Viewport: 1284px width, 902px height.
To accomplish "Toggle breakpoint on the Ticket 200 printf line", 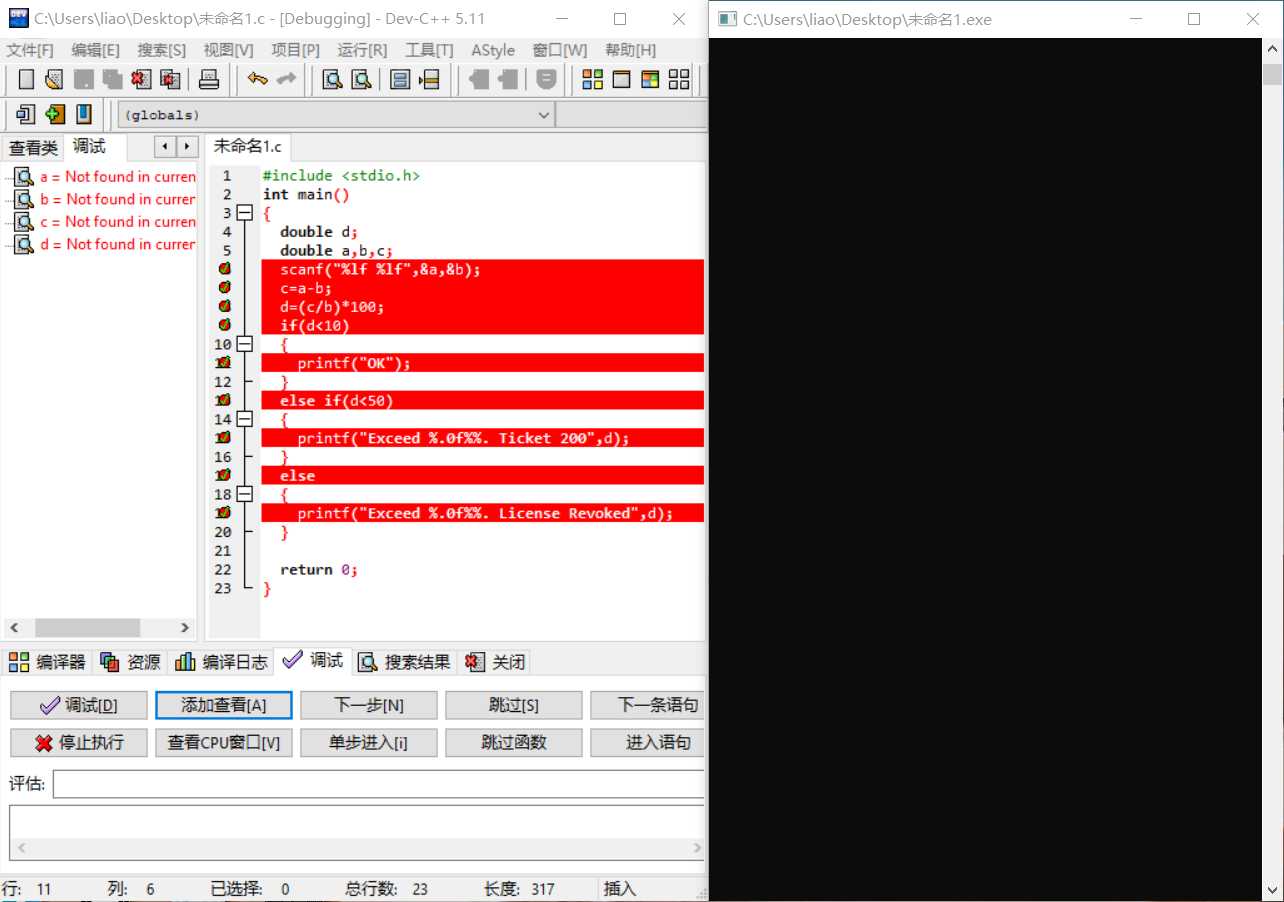I will click(224, 438).
